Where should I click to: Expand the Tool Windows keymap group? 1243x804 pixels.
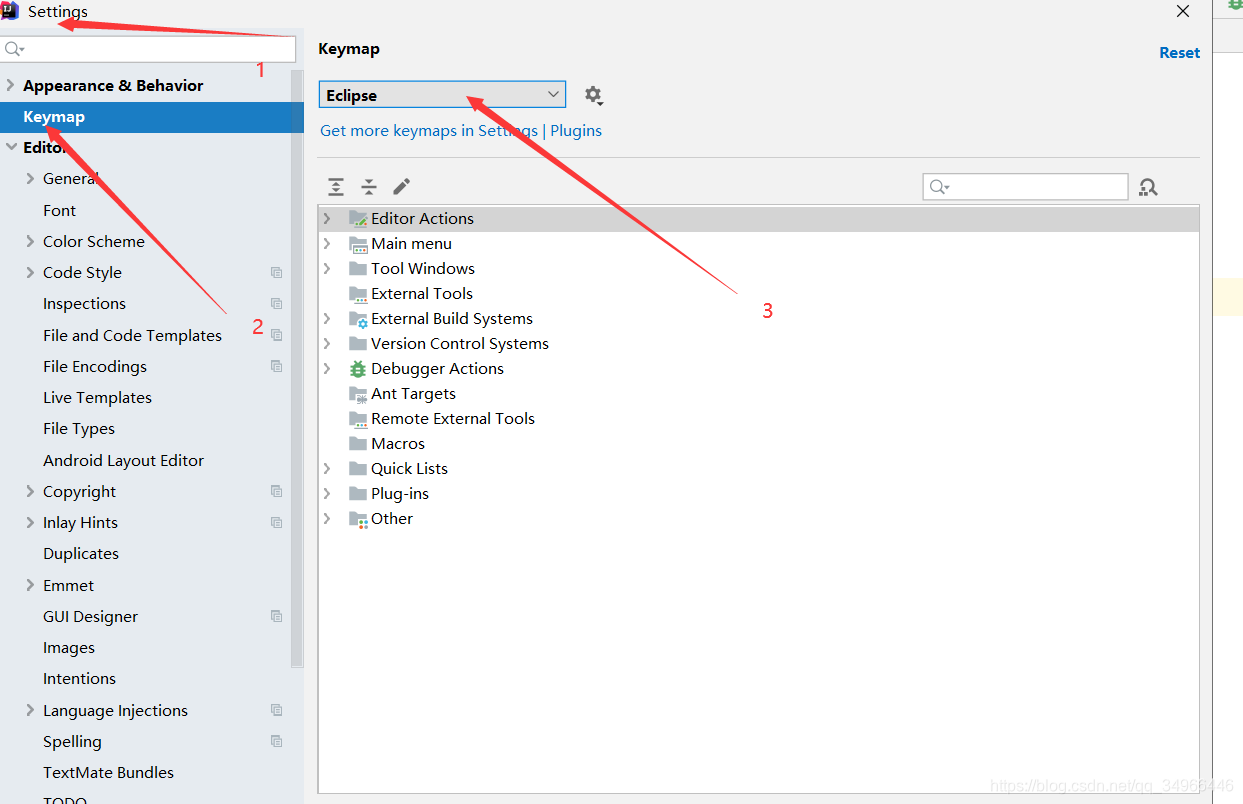[x=327, y=269]
